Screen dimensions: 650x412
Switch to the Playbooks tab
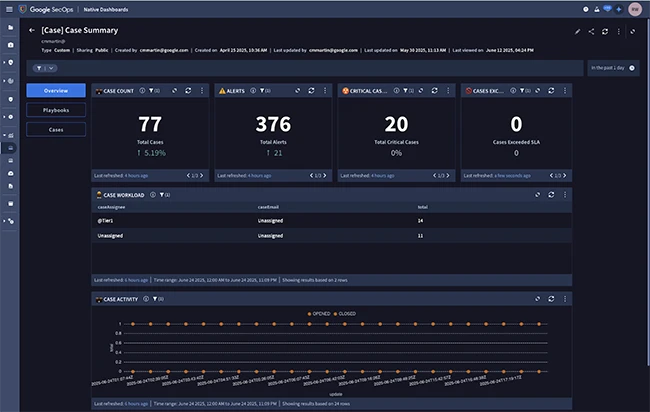tap(56, 110)
